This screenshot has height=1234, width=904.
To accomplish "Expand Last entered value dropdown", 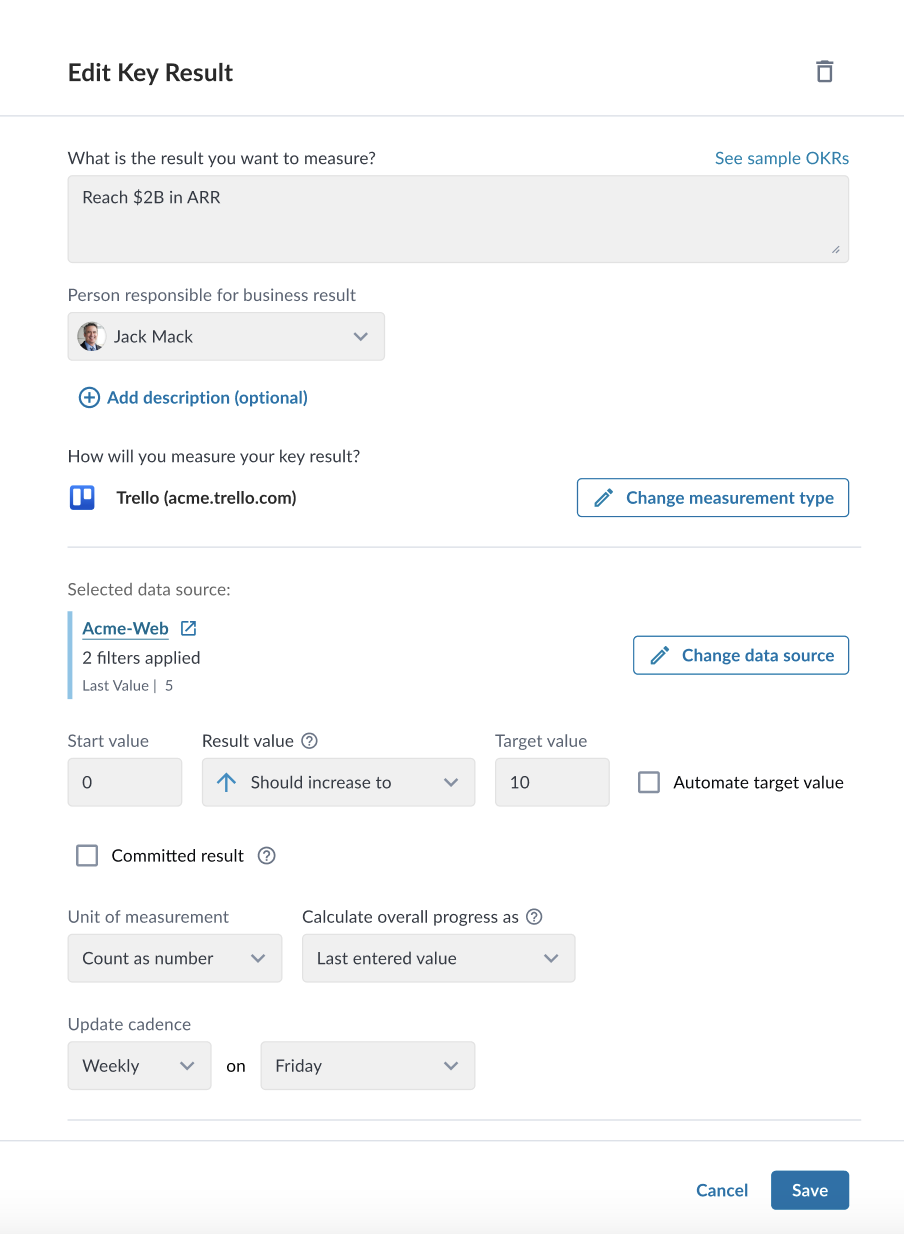I will coord(439,958).
